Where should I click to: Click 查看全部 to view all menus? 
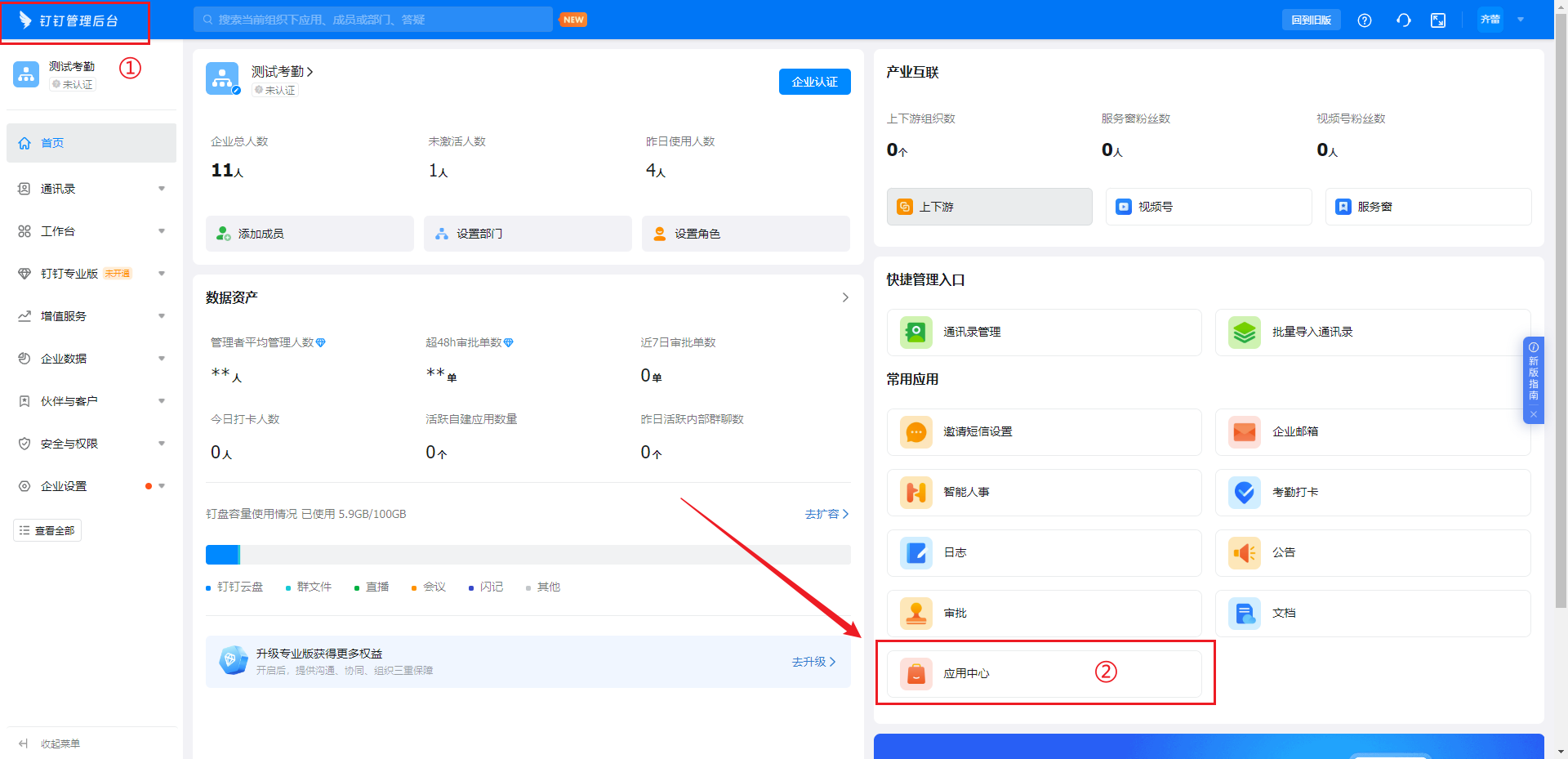pyautogui.click(x=47, y=531)
